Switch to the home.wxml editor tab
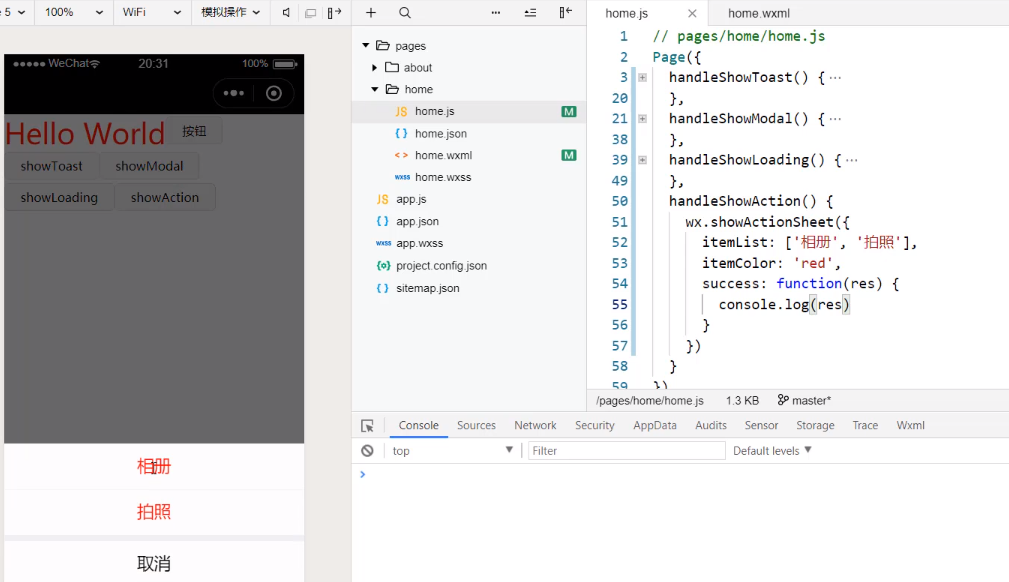The width and height of the screenshot is (1009, 582). [x=759, y=13]
